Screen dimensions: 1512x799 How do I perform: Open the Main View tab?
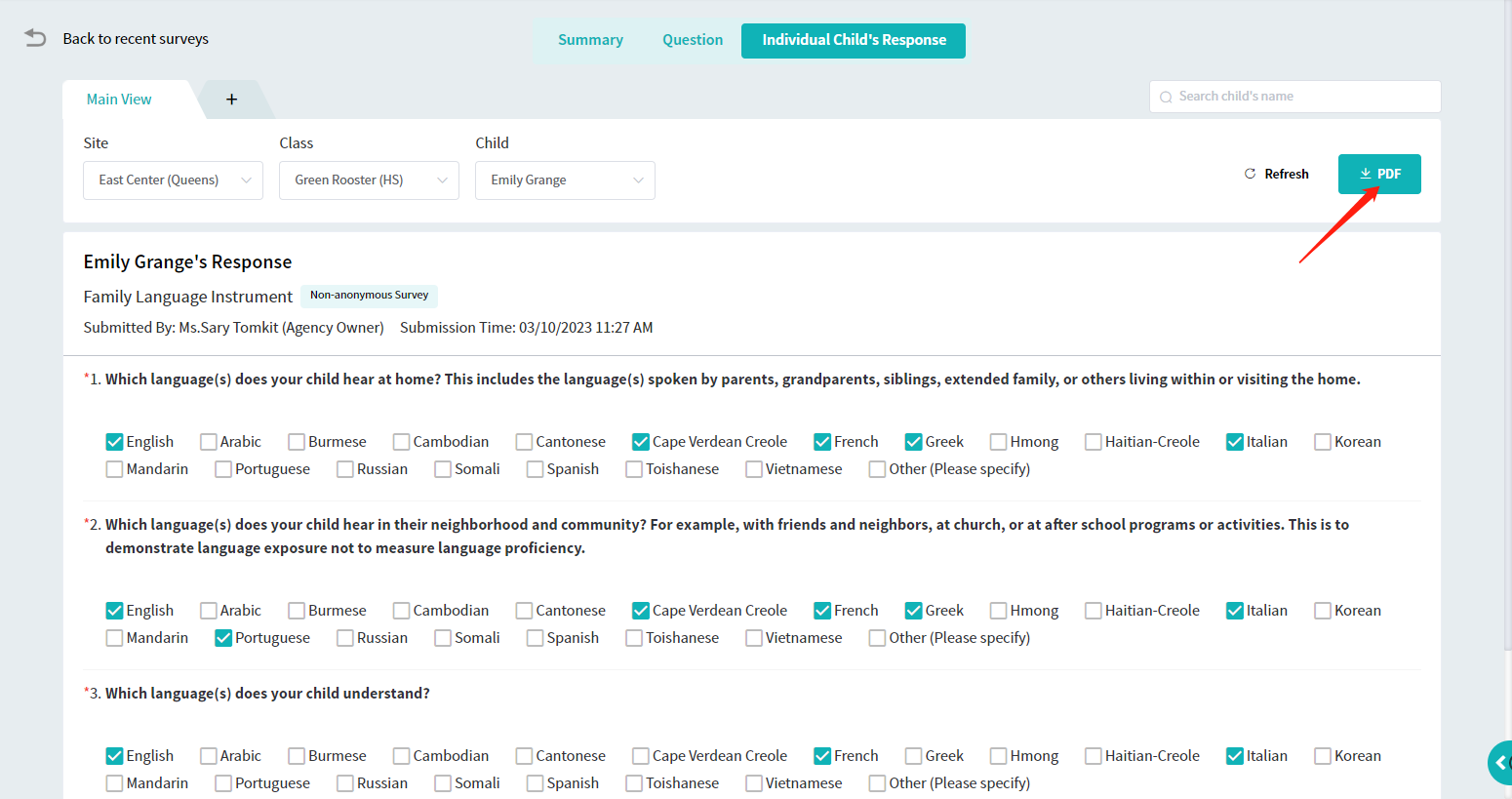tap(119, 100)
